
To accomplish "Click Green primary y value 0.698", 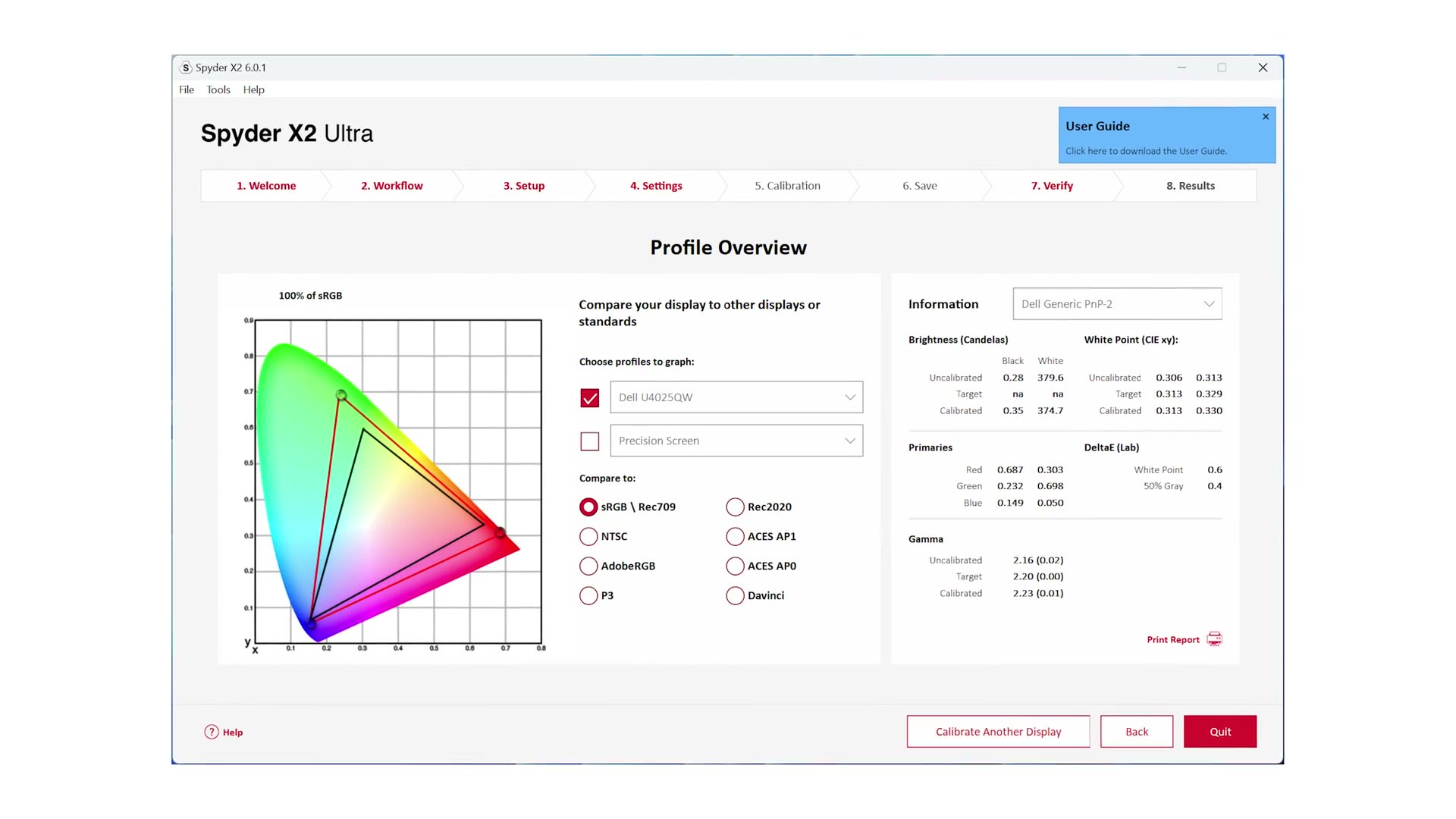I will click(1050, 486).
